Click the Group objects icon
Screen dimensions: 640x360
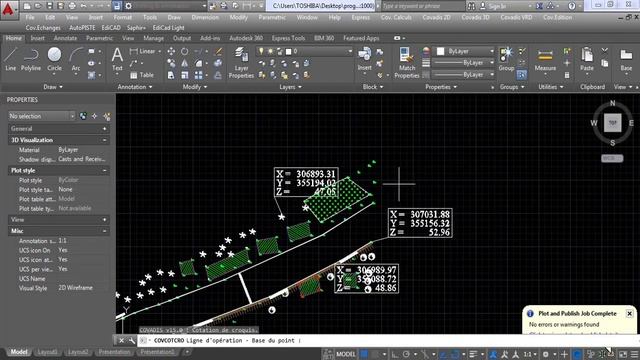pyautogui.click(x=506, y=59)
